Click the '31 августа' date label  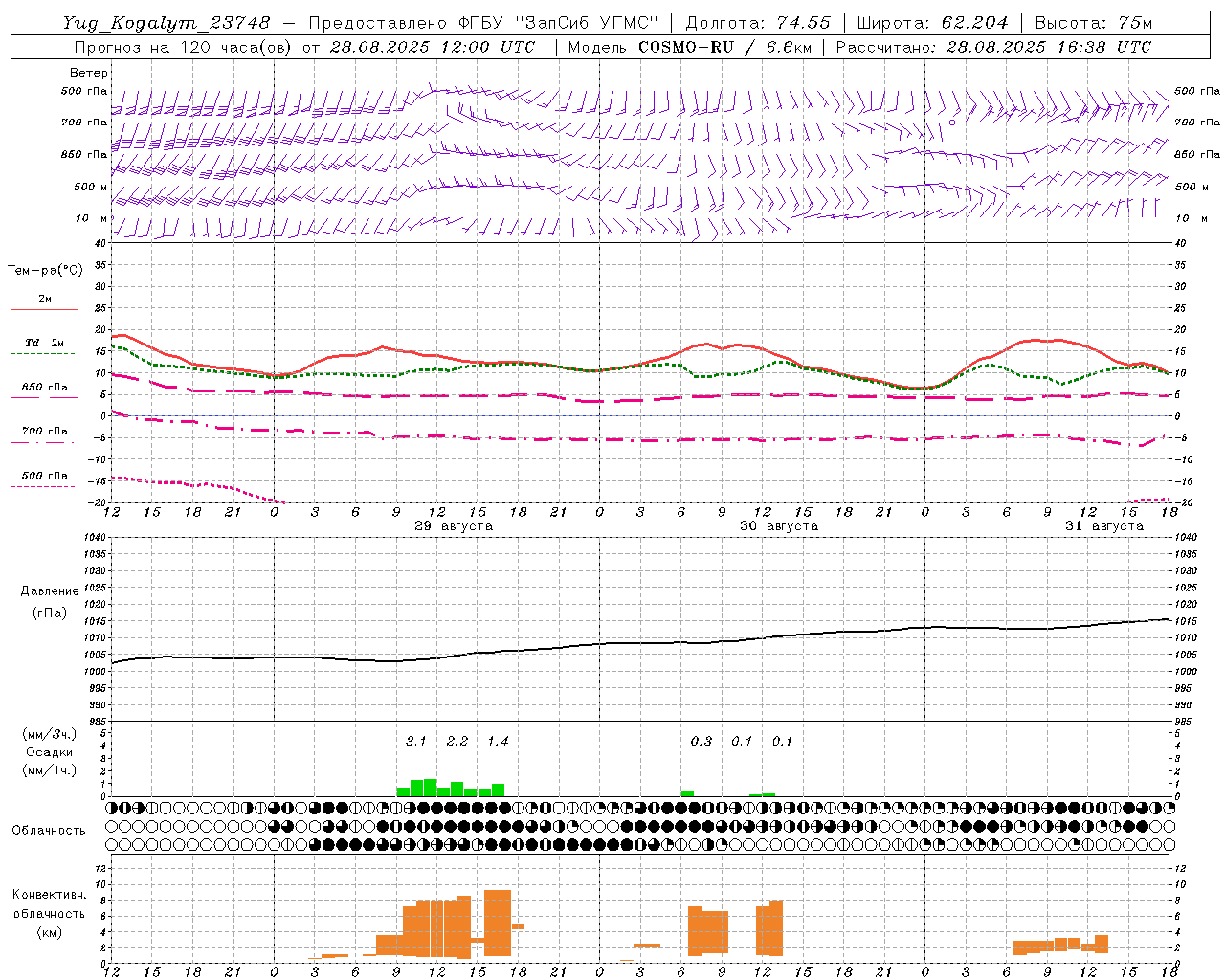(x=1104, y=526)
